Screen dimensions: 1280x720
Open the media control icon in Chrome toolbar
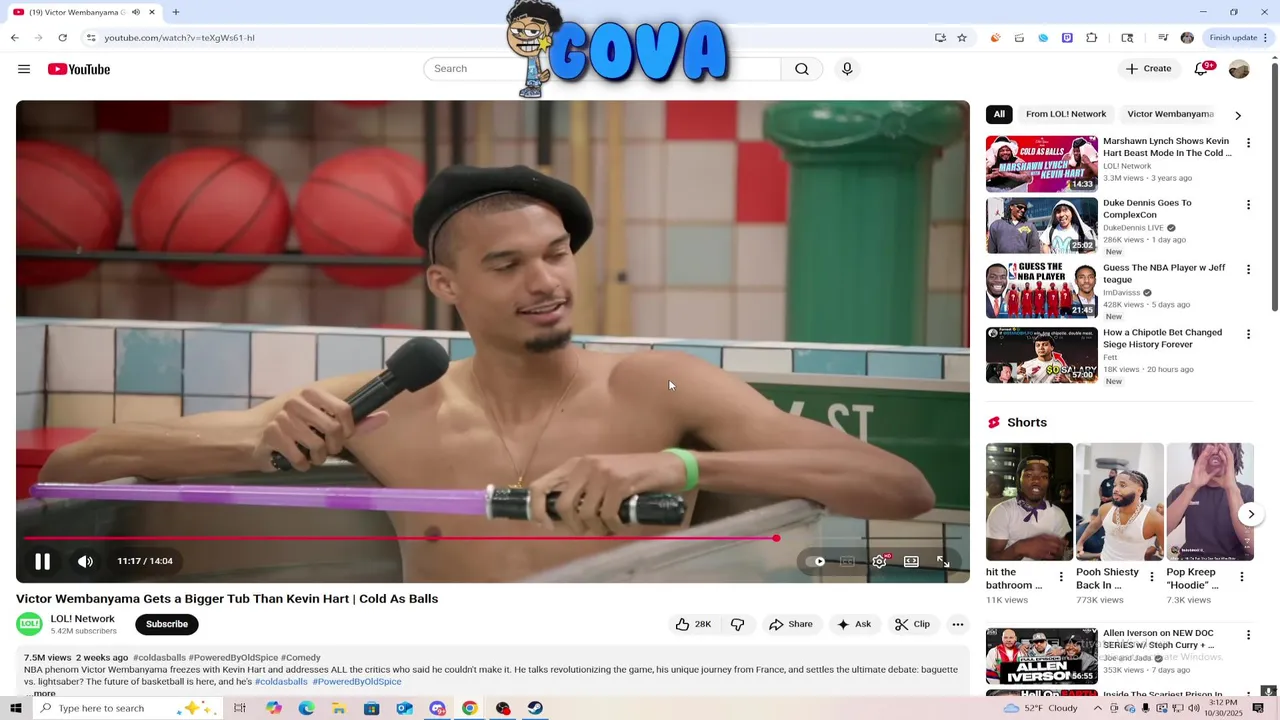(x=1163, y=38)
